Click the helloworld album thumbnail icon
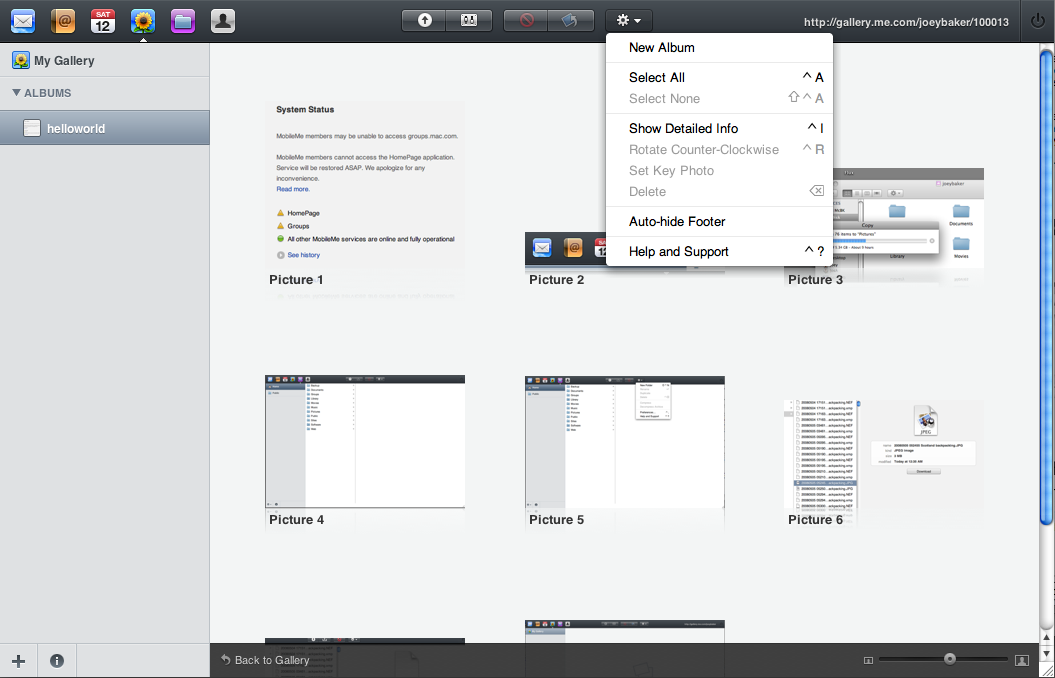 click(x=32, y=128)
